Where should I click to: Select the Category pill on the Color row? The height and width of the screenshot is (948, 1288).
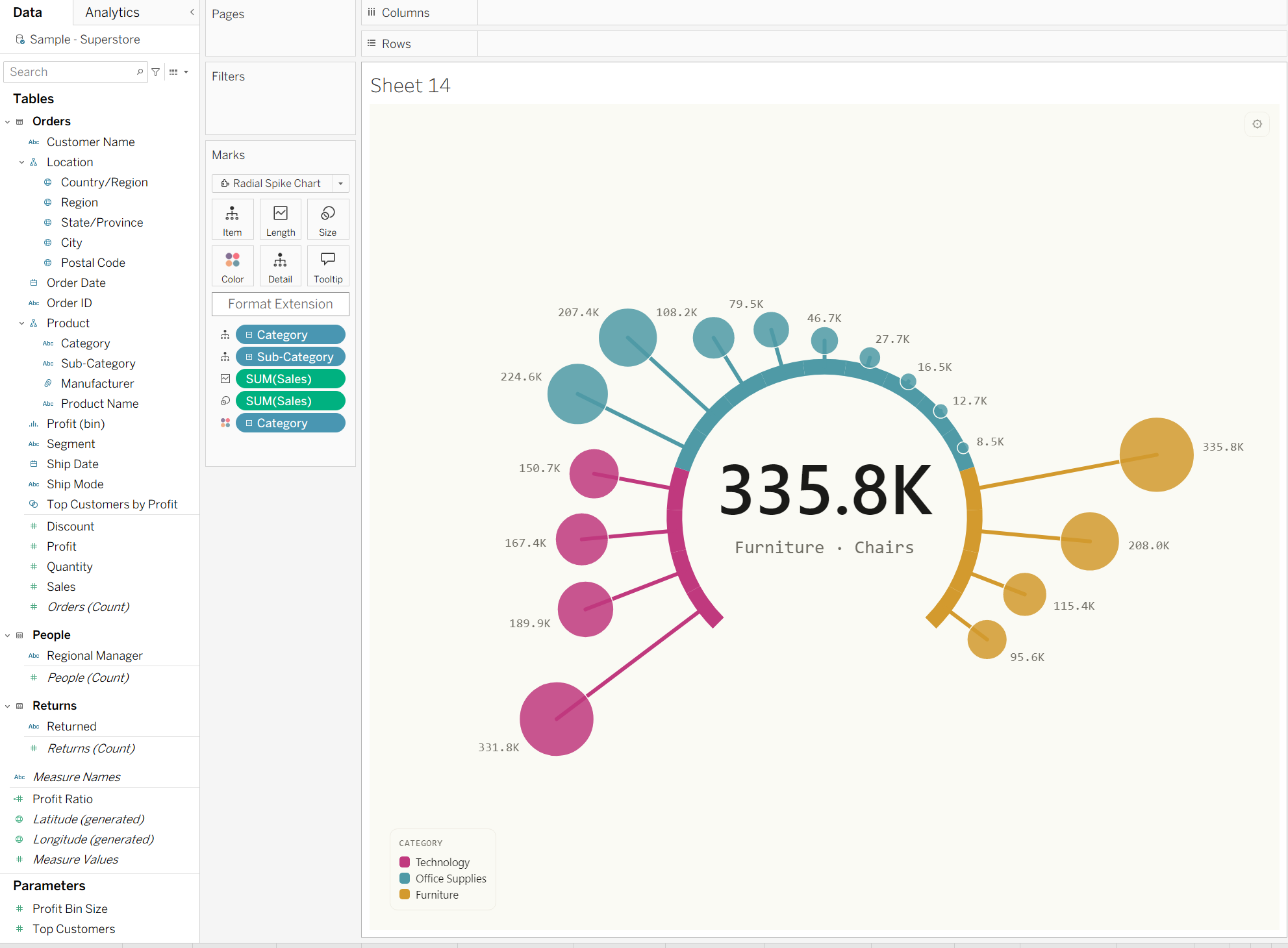pyautogui.click(x=290, y=423)
